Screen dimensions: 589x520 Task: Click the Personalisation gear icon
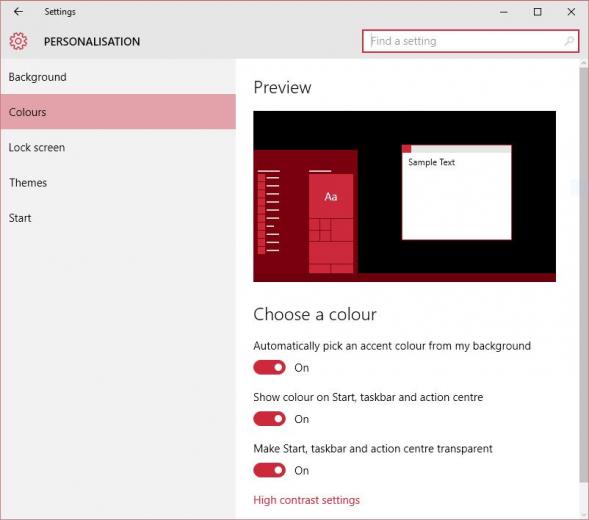coord(18,41)
